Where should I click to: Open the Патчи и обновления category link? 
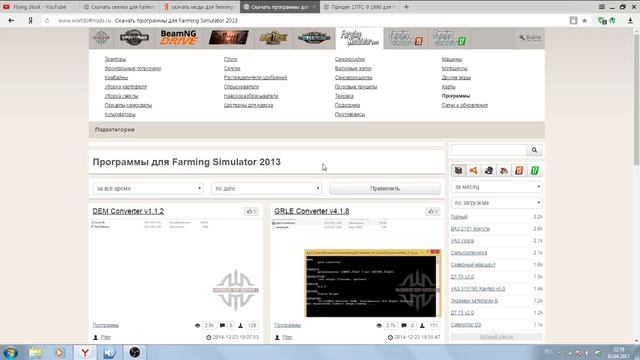click(x=464, y=105)
